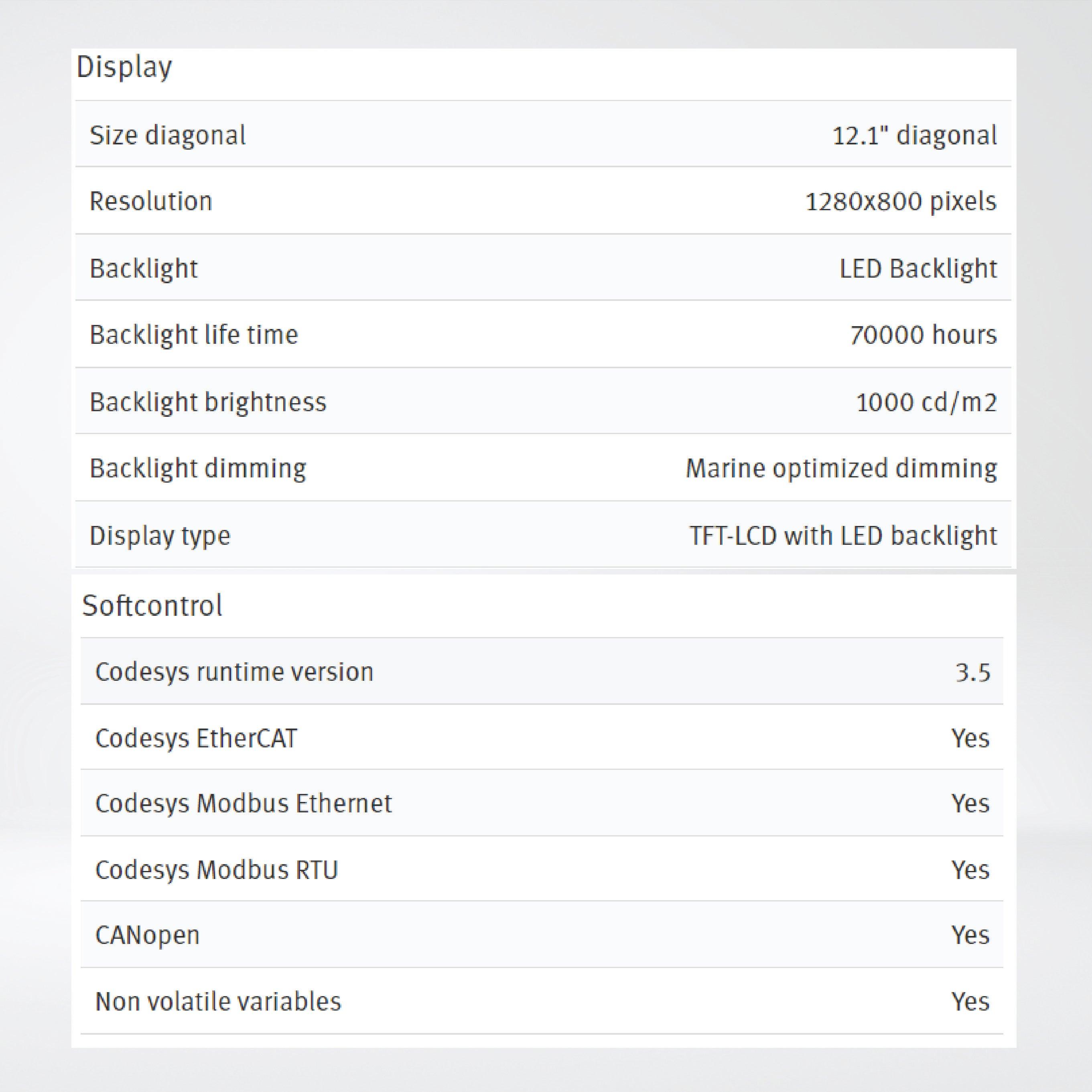Click the 70000 hours value
Image resolution: width=1092 pixels, height=1092 pixels.
(923, 335)
